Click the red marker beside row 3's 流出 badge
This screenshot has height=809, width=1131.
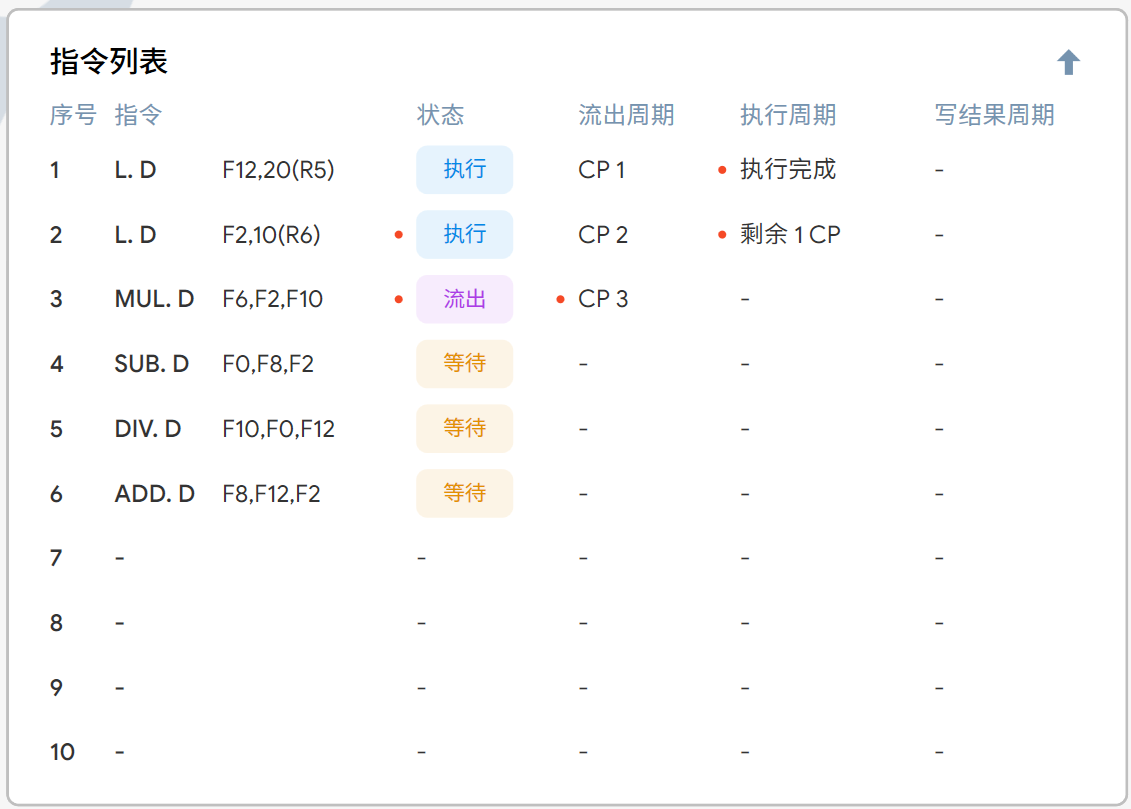[398, 299]
